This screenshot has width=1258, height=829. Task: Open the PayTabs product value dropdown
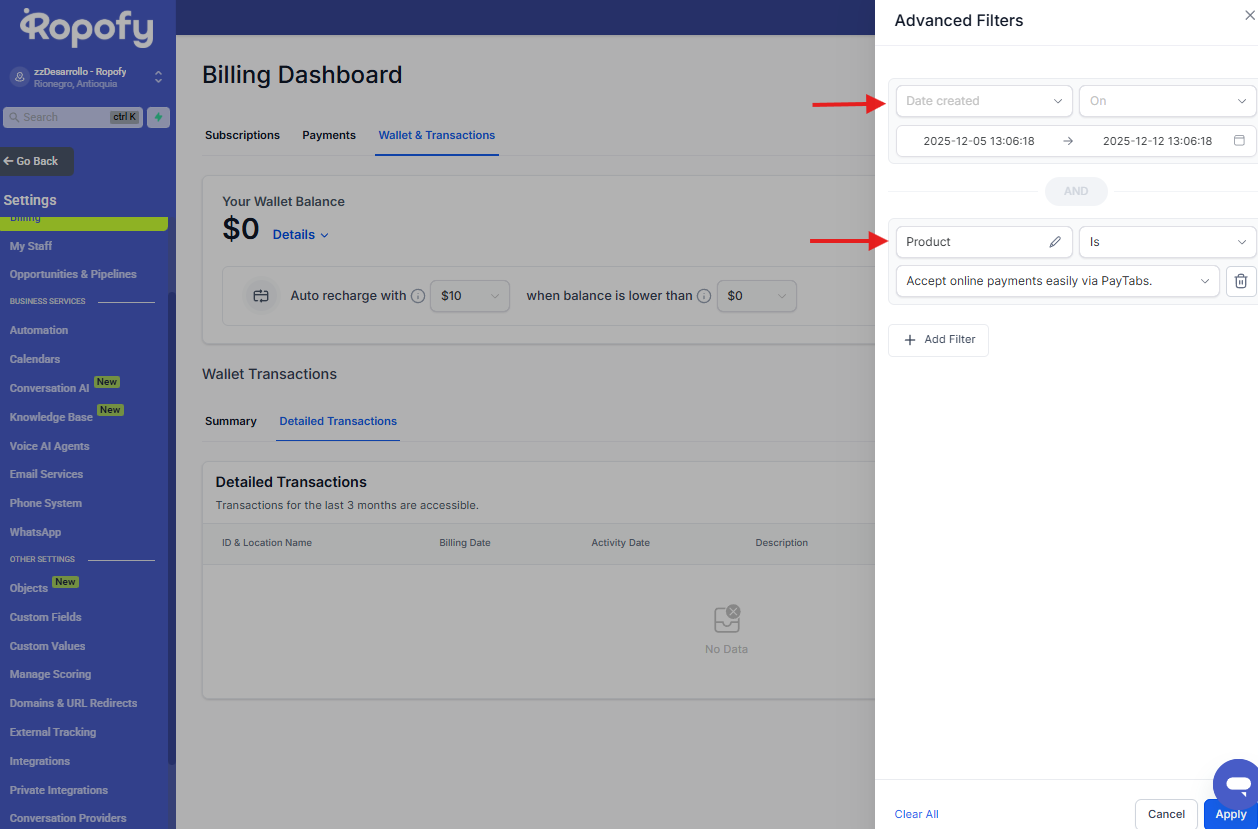[x=1057, y=281]
